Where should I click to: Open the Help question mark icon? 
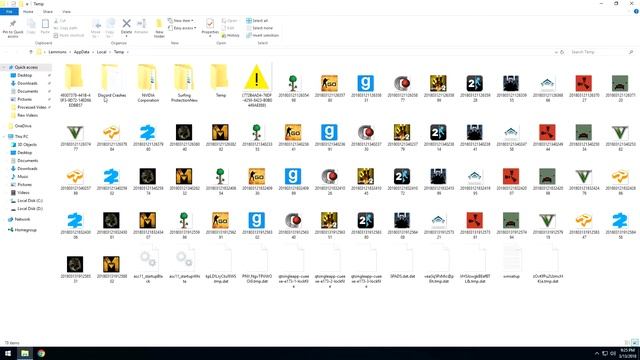(636, 11)
